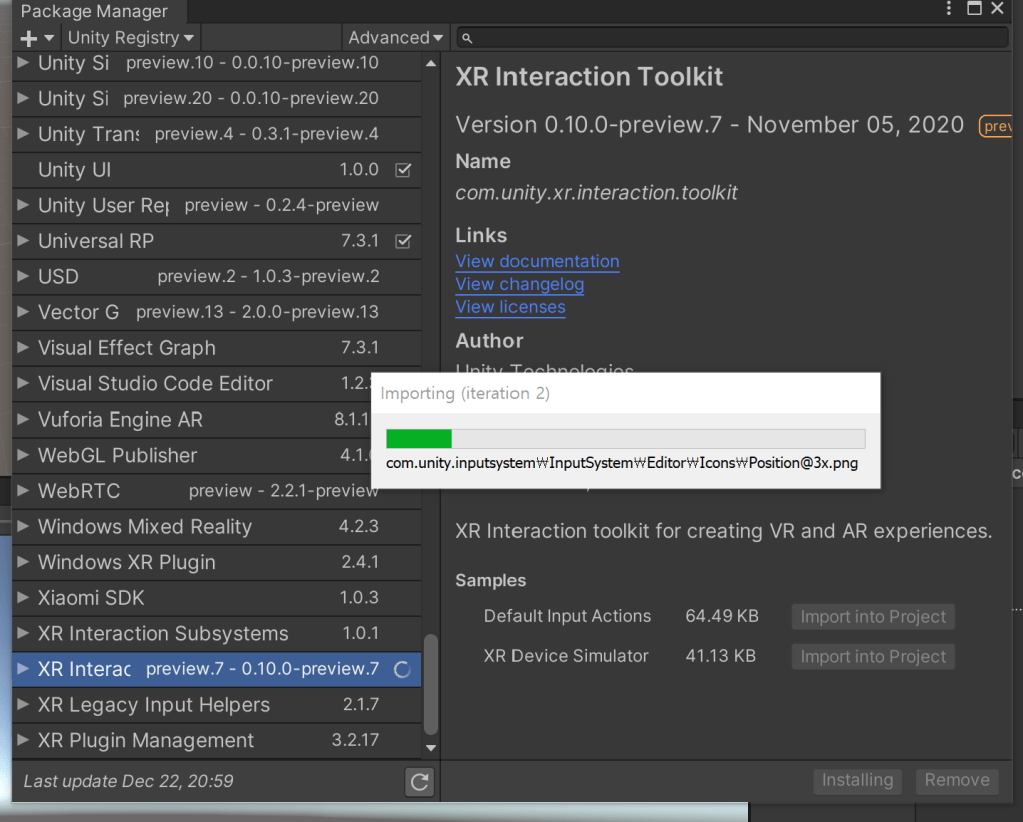Open the View documentation link

[537, 262]
